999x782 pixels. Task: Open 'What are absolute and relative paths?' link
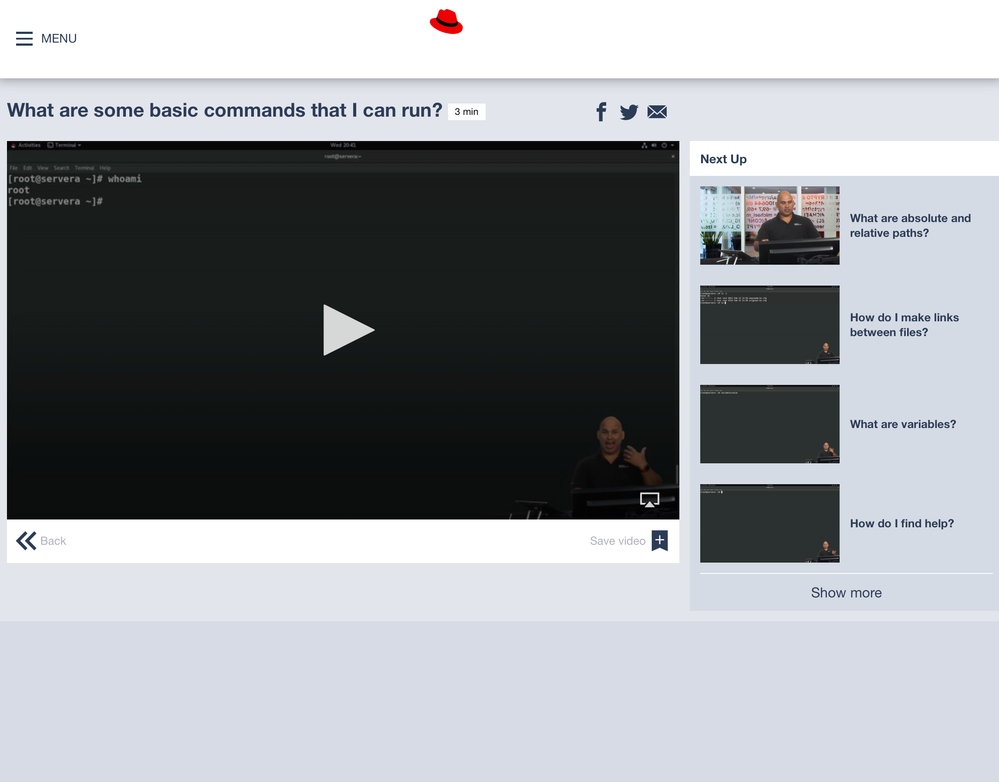click(x=910, y=225)
